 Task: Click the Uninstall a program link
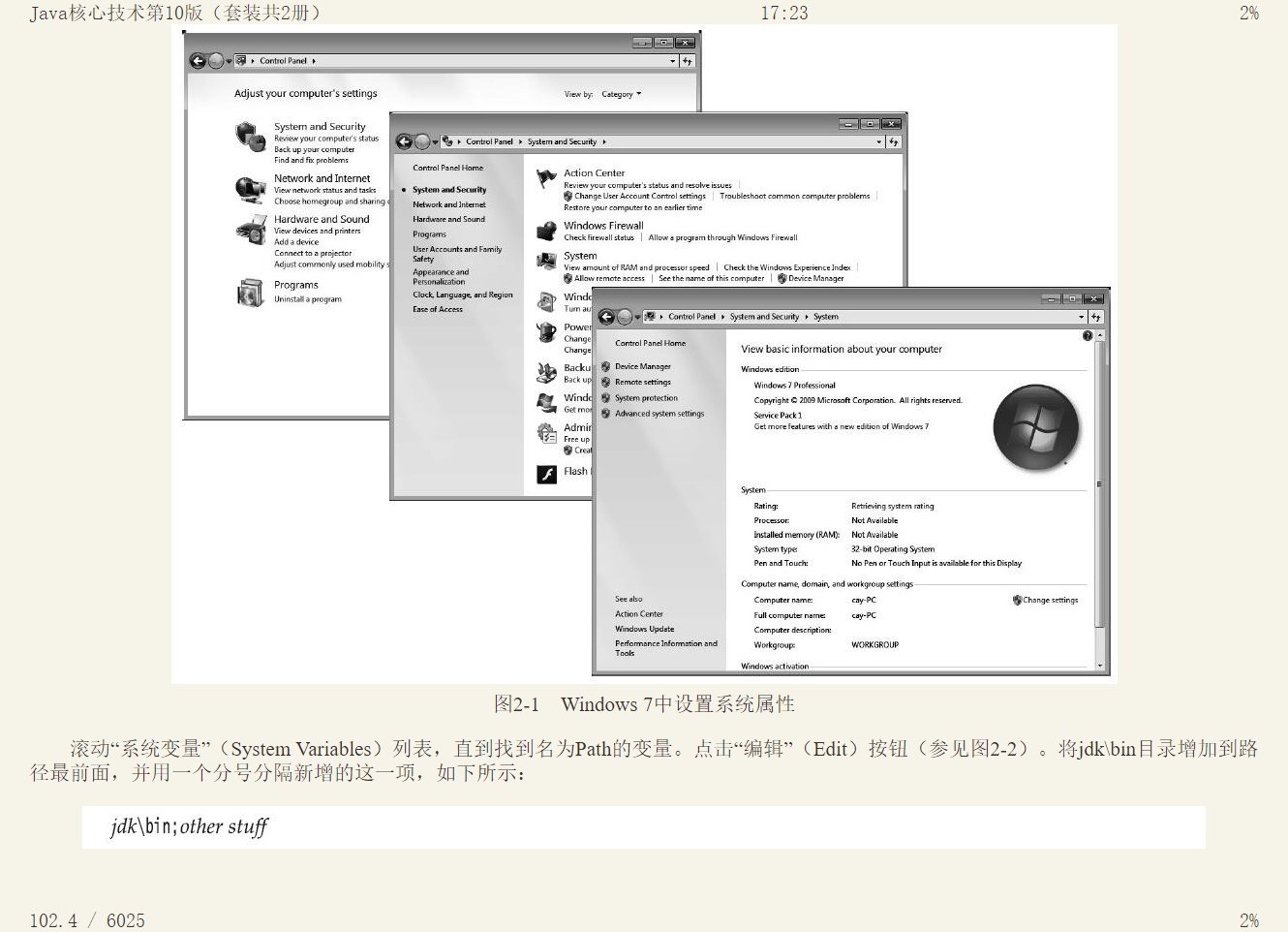pos(308,299)
